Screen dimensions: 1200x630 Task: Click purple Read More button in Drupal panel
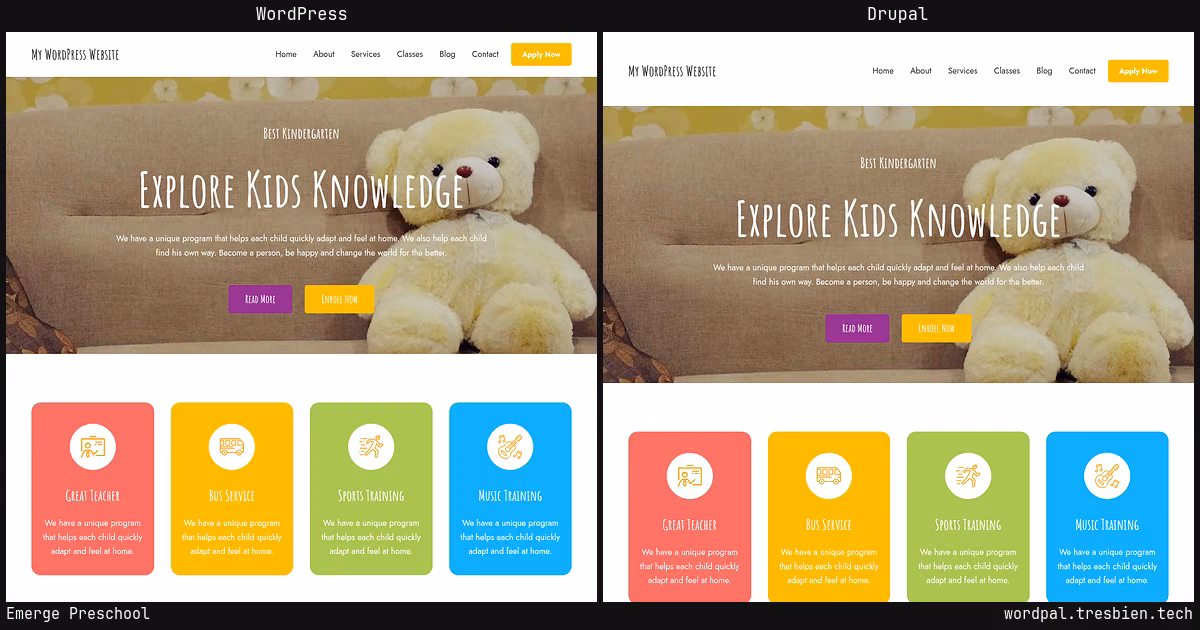857,328
